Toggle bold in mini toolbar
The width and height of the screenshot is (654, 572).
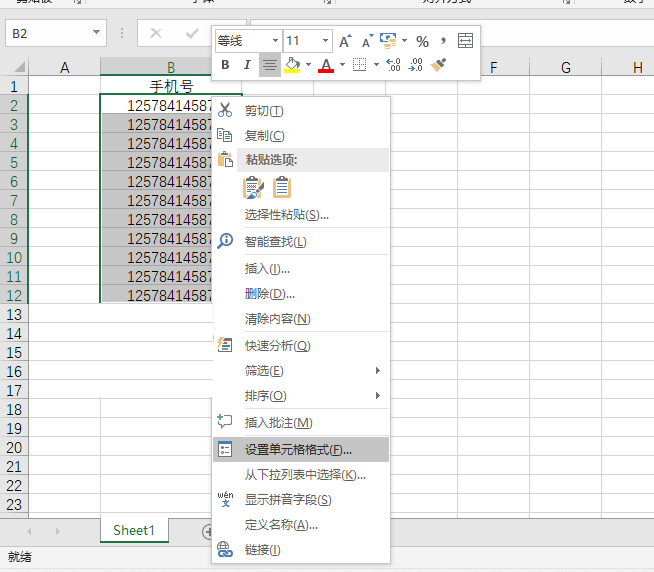(x=225, y=65)
